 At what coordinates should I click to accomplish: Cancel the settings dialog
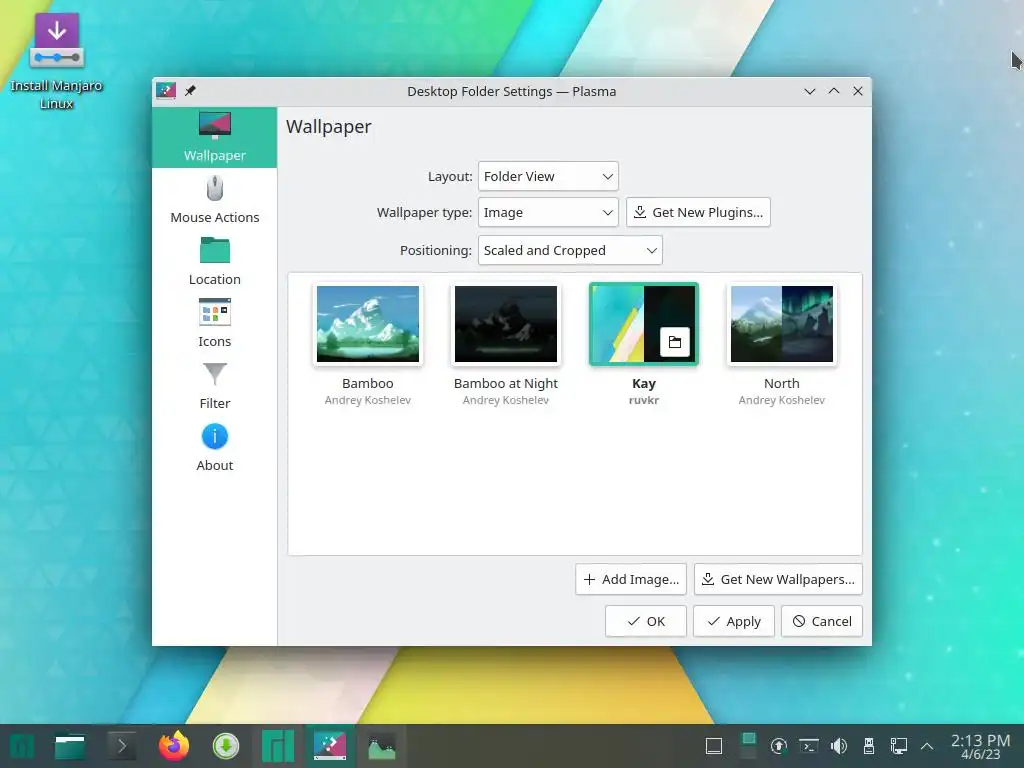pos(822,621)
